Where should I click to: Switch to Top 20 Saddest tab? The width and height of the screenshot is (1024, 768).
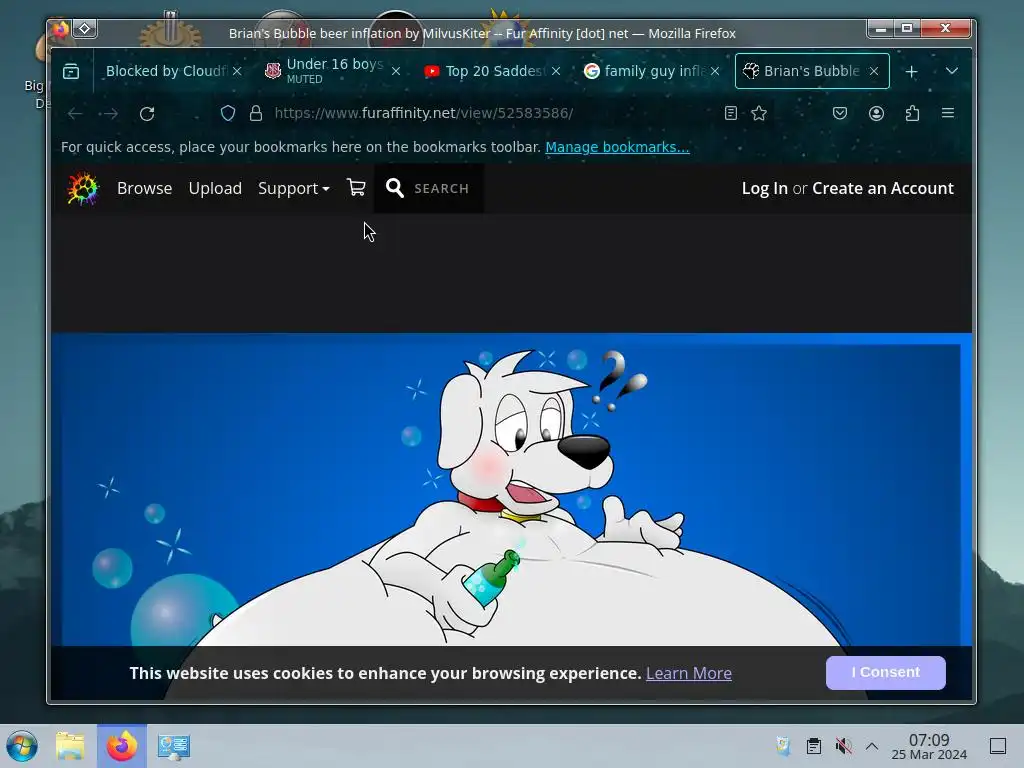[494, 71]
